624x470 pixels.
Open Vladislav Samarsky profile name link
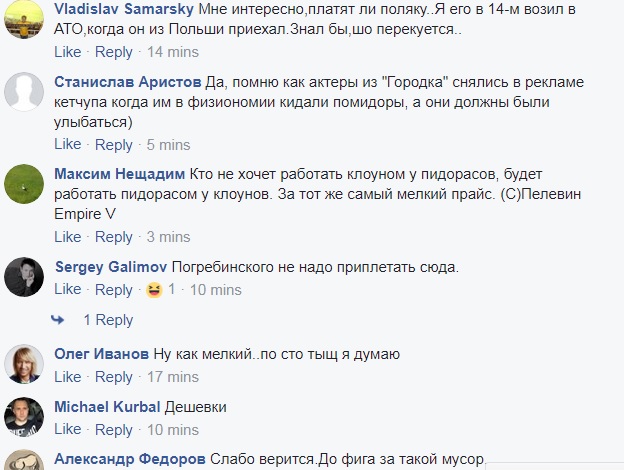117,9
